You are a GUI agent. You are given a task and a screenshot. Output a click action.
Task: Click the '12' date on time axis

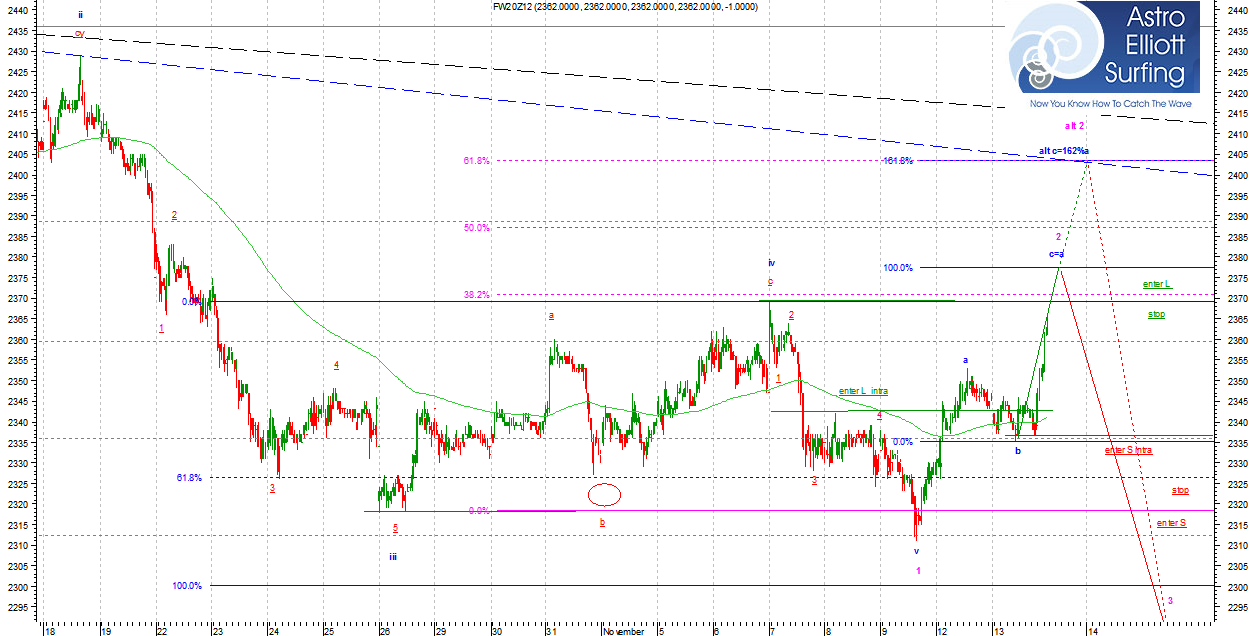pos(941,631)
